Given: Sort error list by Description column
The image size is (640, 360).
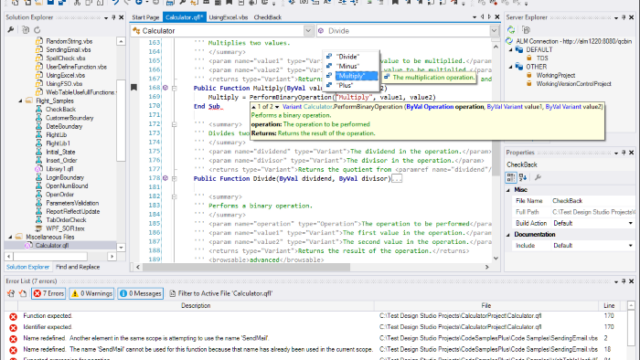Looking at the screenshot, I should click(x=196, y=306).
